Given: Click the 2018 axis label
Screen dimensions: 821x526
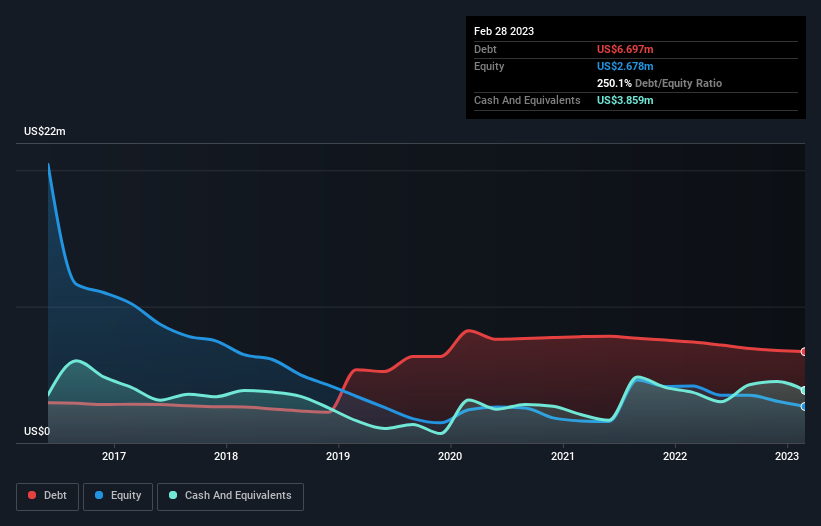Looking at the screenshot, I should click(x=226, y=456).
